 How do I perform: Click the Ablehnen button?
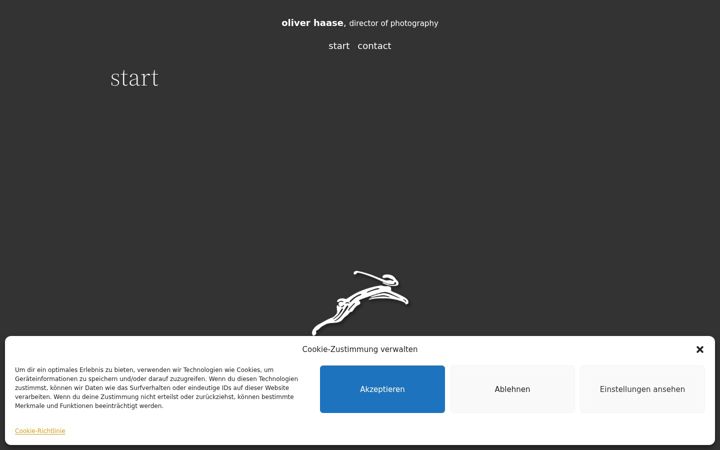(512, 389)
